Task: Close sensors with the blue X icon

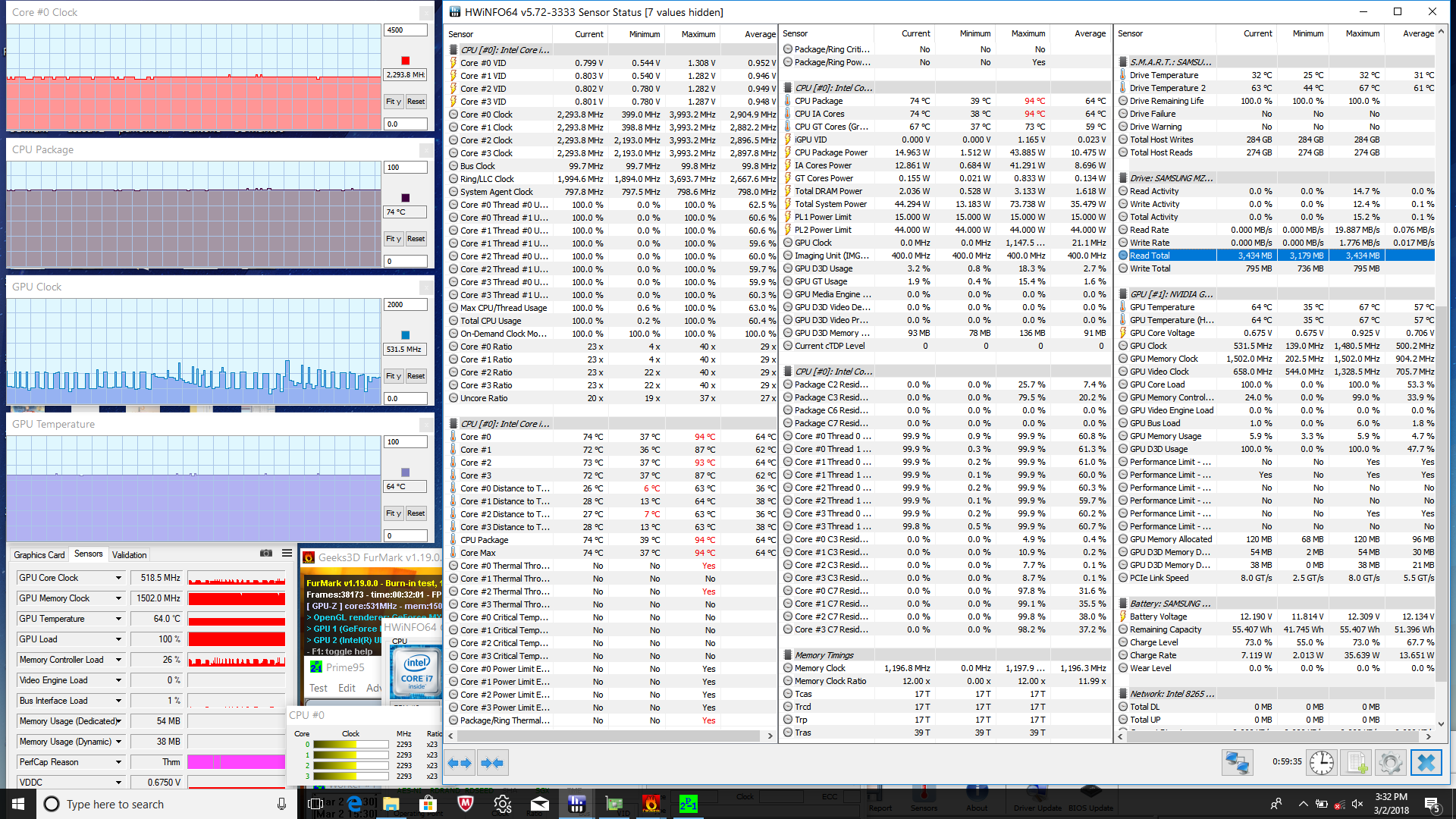Action: pyautogui.click(x=1426, y=763)
